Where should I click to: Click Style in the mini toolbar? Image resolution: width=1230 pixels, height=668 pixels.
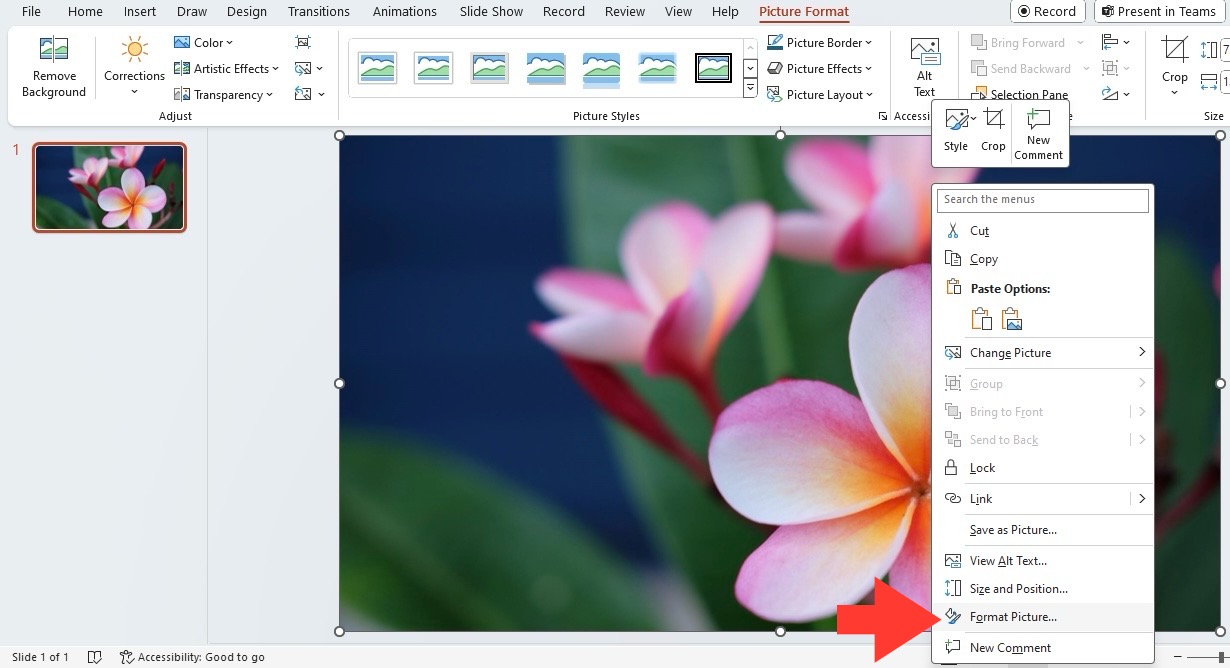pos(956,131)
